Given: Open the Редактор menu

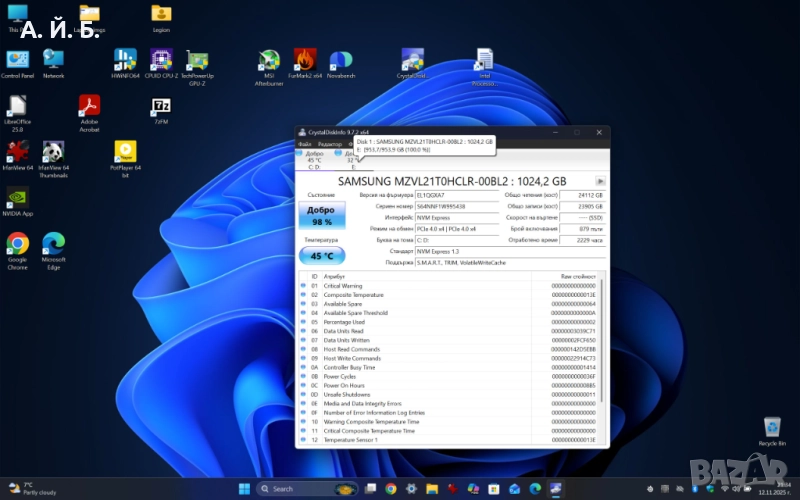Looking at the screenshot, I should (x=329, y=144).
